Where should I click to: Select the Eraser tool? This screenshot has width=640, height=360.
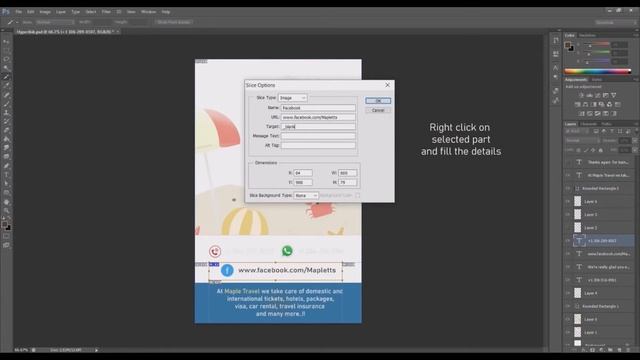[x=6, y=130]
